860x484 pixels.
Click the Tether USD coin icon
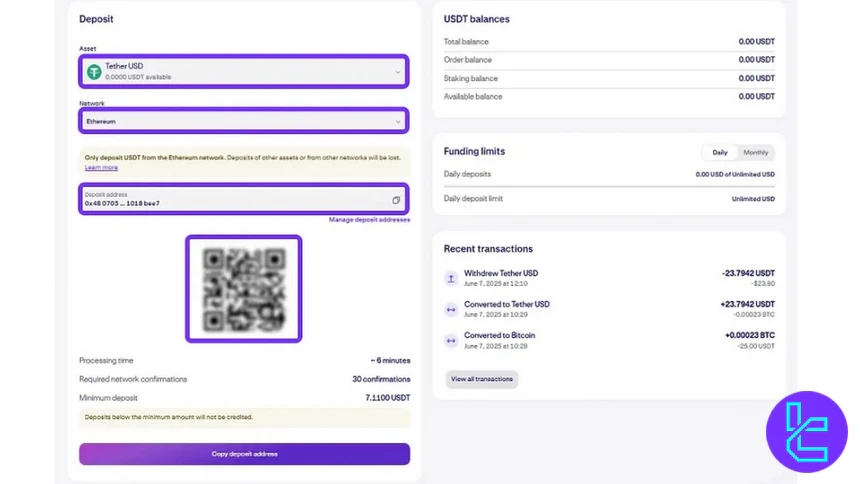[x=94, y=71]
